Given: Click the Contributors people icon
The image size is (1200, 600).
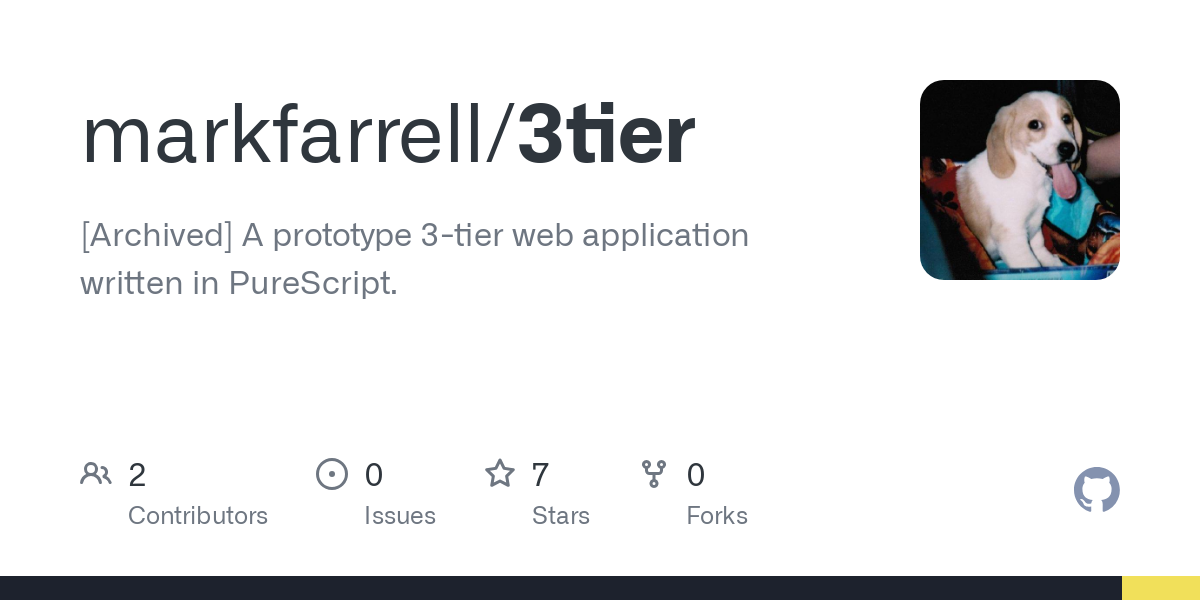Looking at the screenshot, I should 96,474.
